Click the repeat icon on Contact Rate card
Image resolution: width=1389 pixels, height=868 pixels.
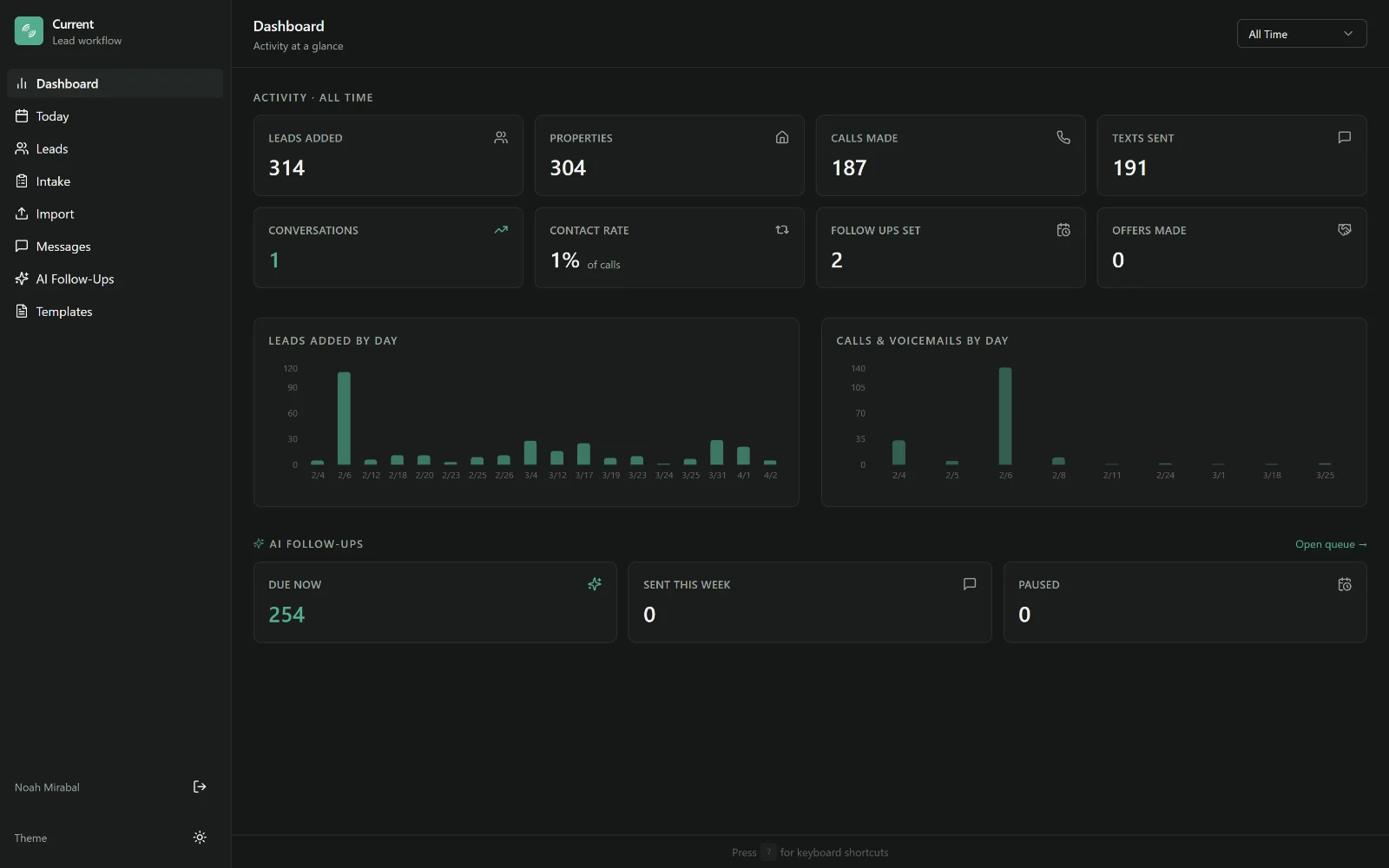[x=782, y=230]
